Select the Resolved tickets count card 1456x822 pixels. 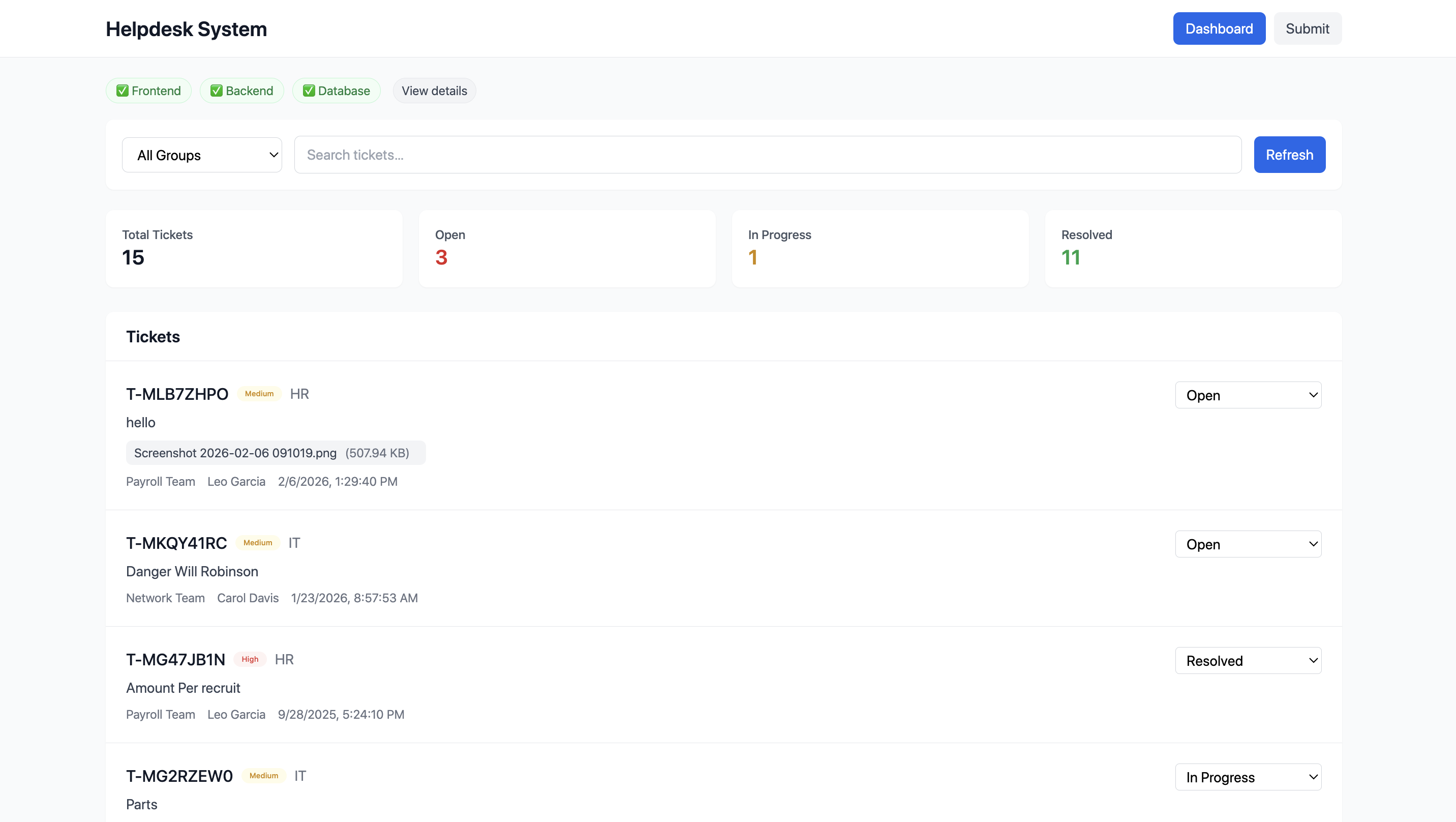click(x=1193, y=249)
